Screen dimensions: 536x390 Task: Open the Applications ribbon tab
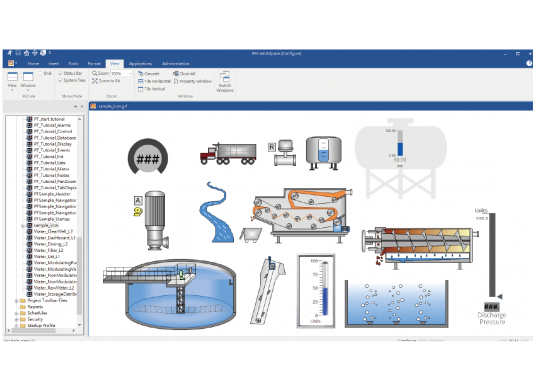tap(140, 64)
